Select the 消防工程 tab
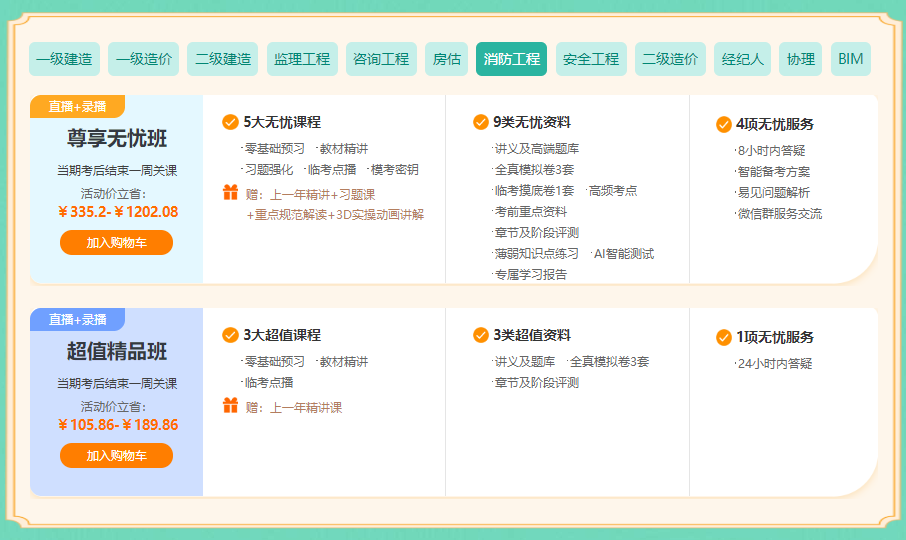The image size is (906, 540). point(512,59)
